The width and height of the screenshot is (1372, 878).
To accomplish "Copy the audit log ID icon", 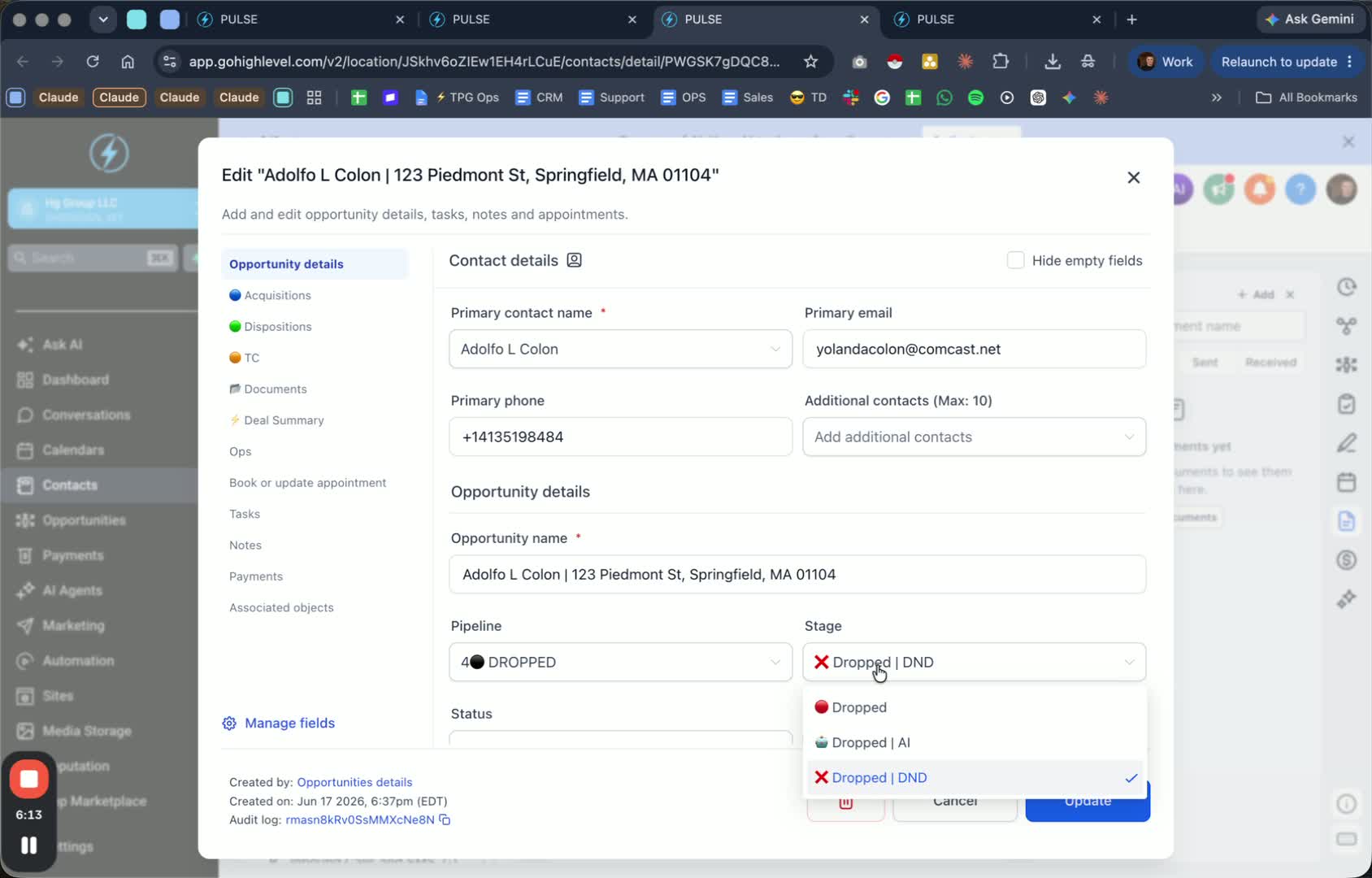I will pyautogui.click(x=445, y=819).
